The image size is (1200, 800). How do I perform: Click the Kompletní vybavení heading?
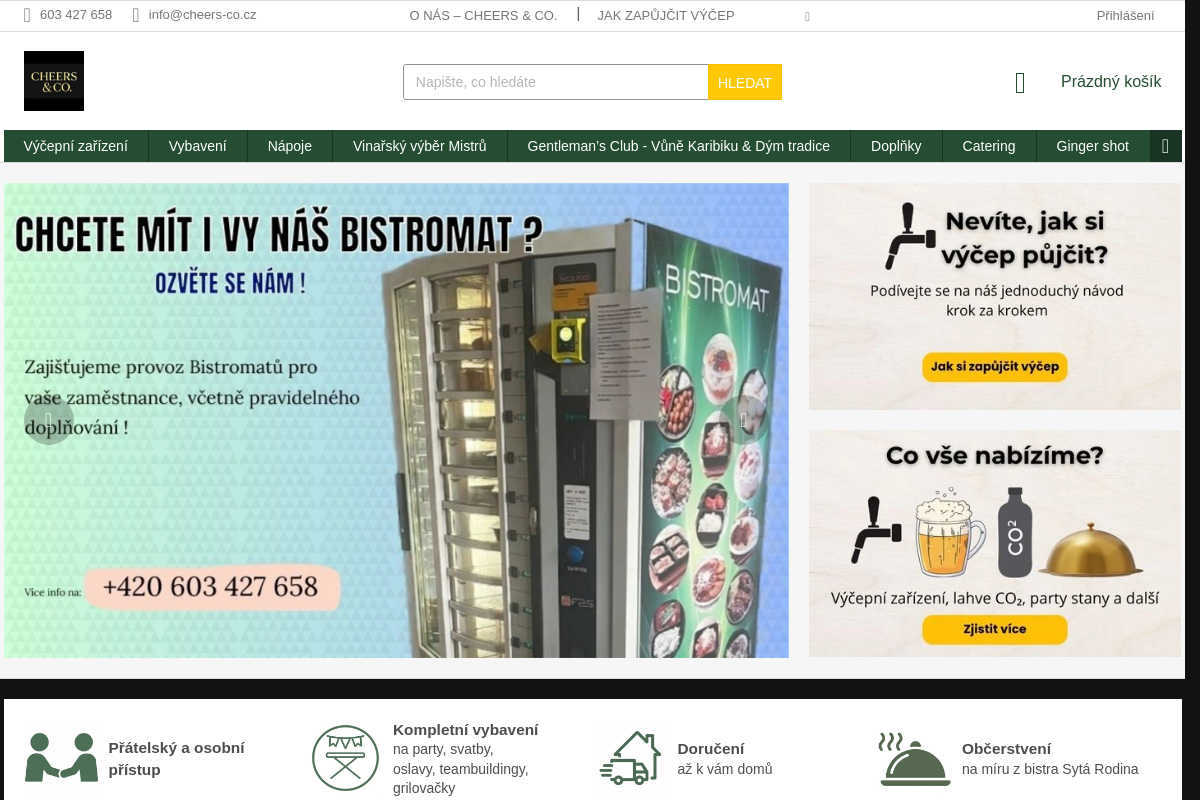click(466, 730)
